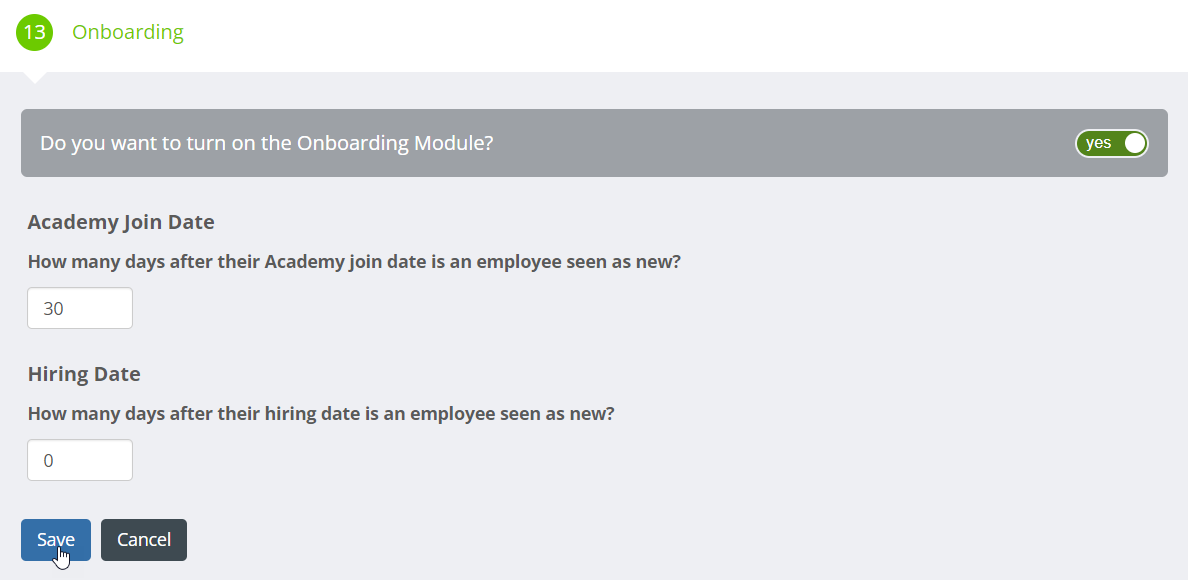Focus the Academy join date days field
Image resolution: width=1188 pixels, height=580 pixels.
coord(80,308)
